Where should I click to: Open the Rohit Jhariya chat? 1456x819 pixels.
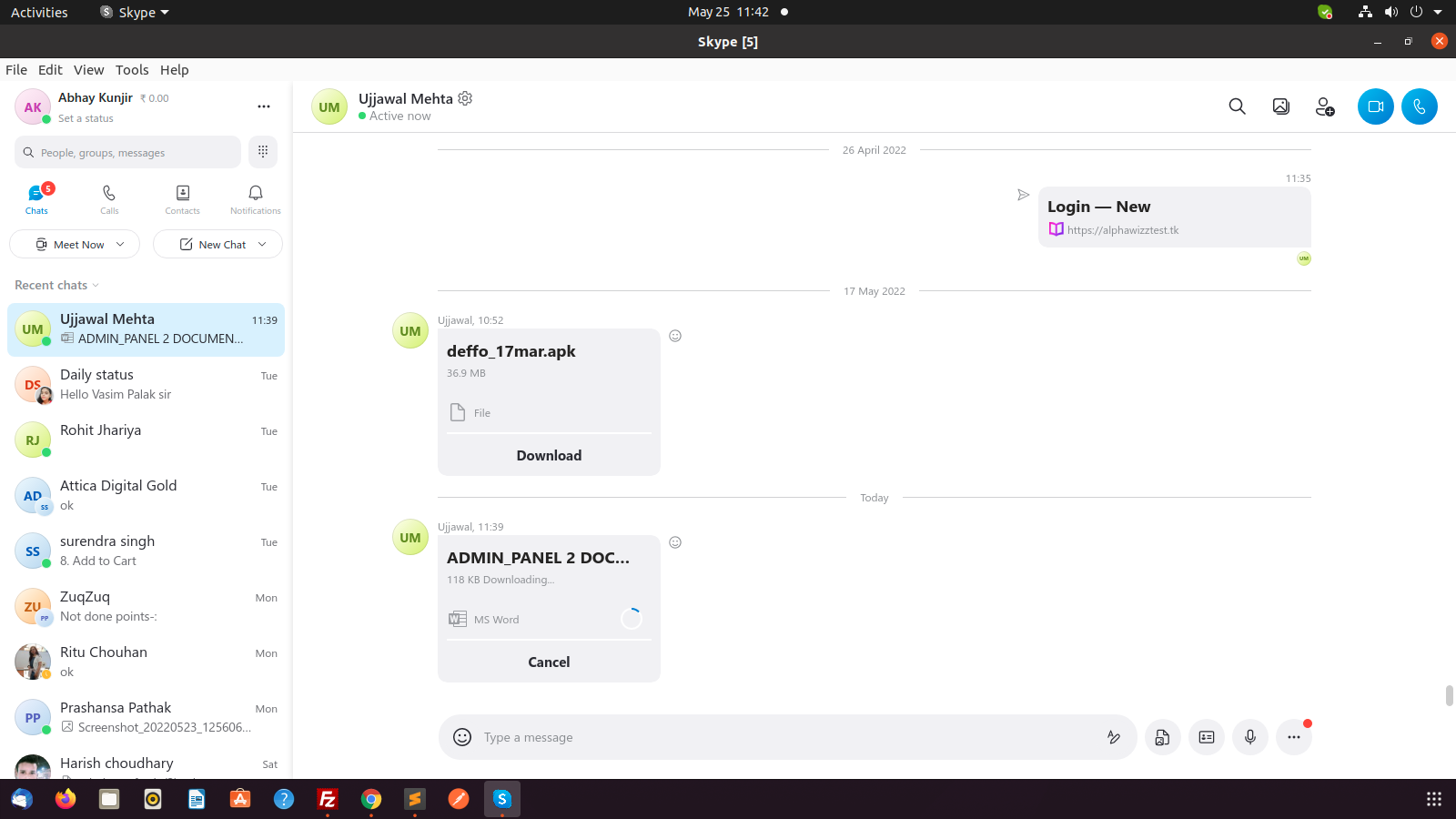[146, 440]
